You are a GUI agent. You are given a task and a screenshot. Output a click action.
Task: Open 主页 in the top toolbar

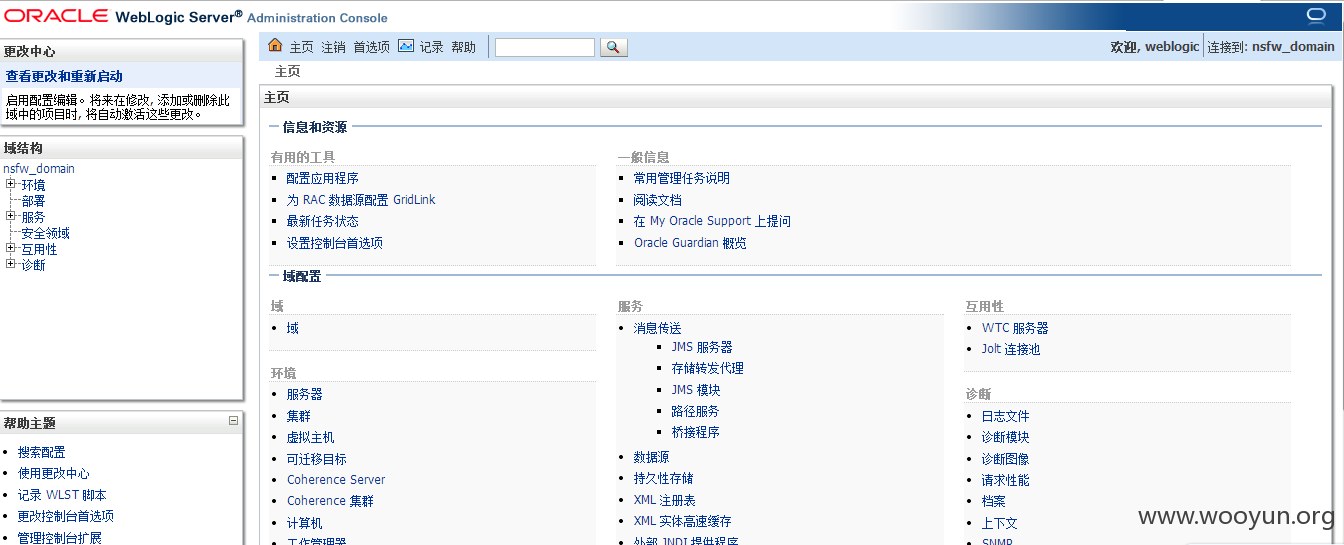click(x=301, y=47)
